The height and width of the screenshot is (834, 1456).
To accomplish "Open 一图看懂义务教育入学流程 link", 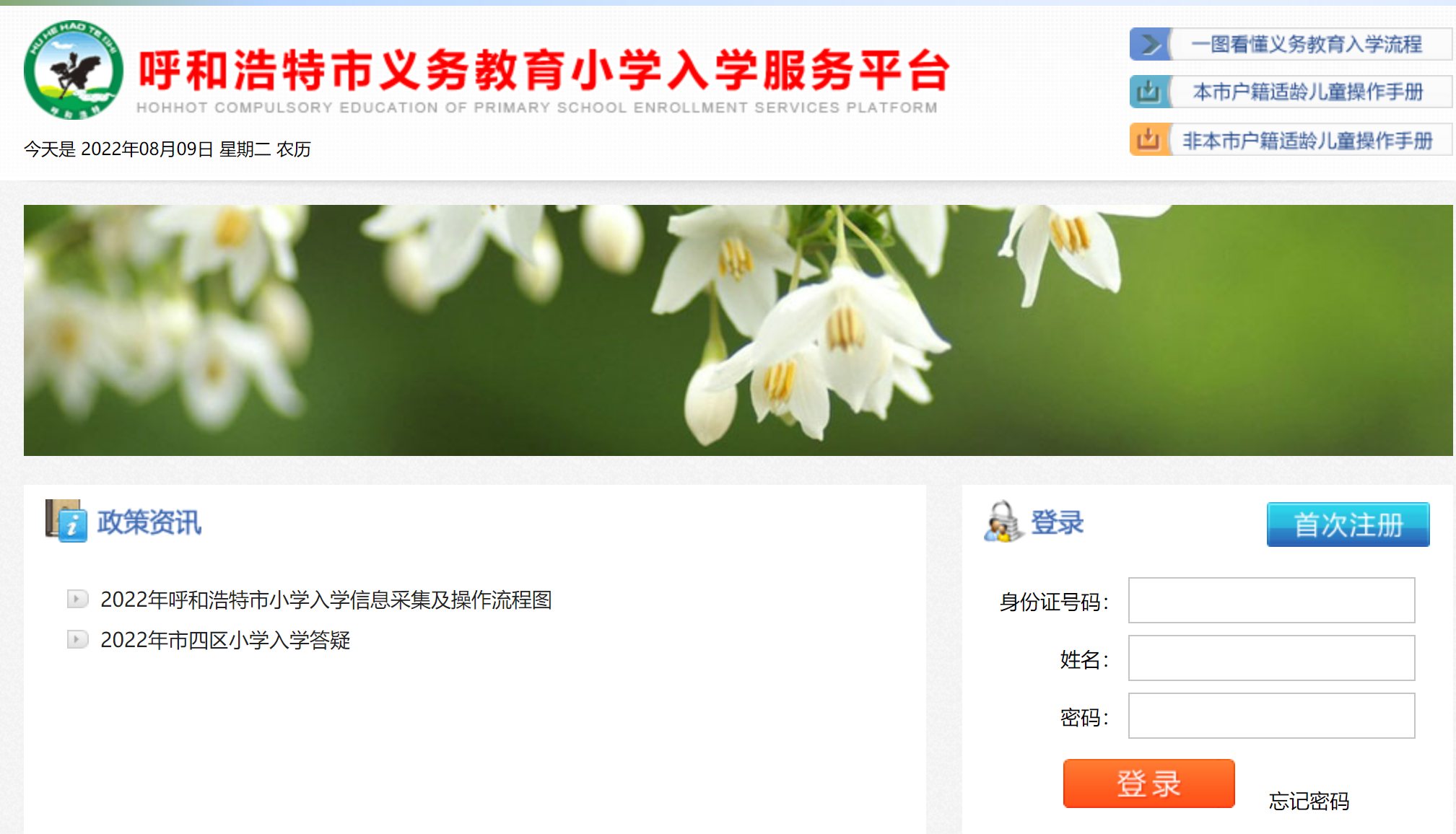I will [x=1307, y=44].
